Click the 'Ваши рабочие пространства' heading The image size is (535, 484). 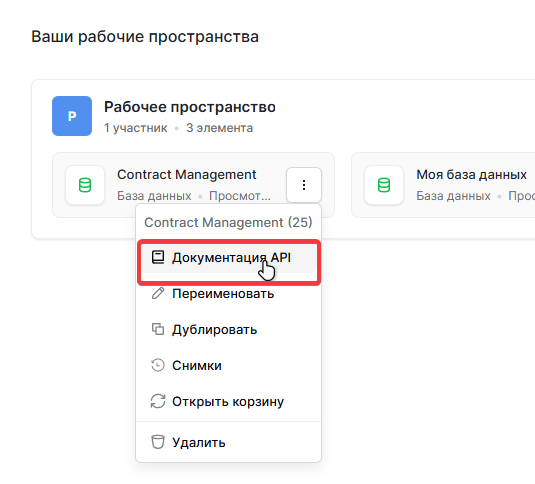[x=145, y=37]
